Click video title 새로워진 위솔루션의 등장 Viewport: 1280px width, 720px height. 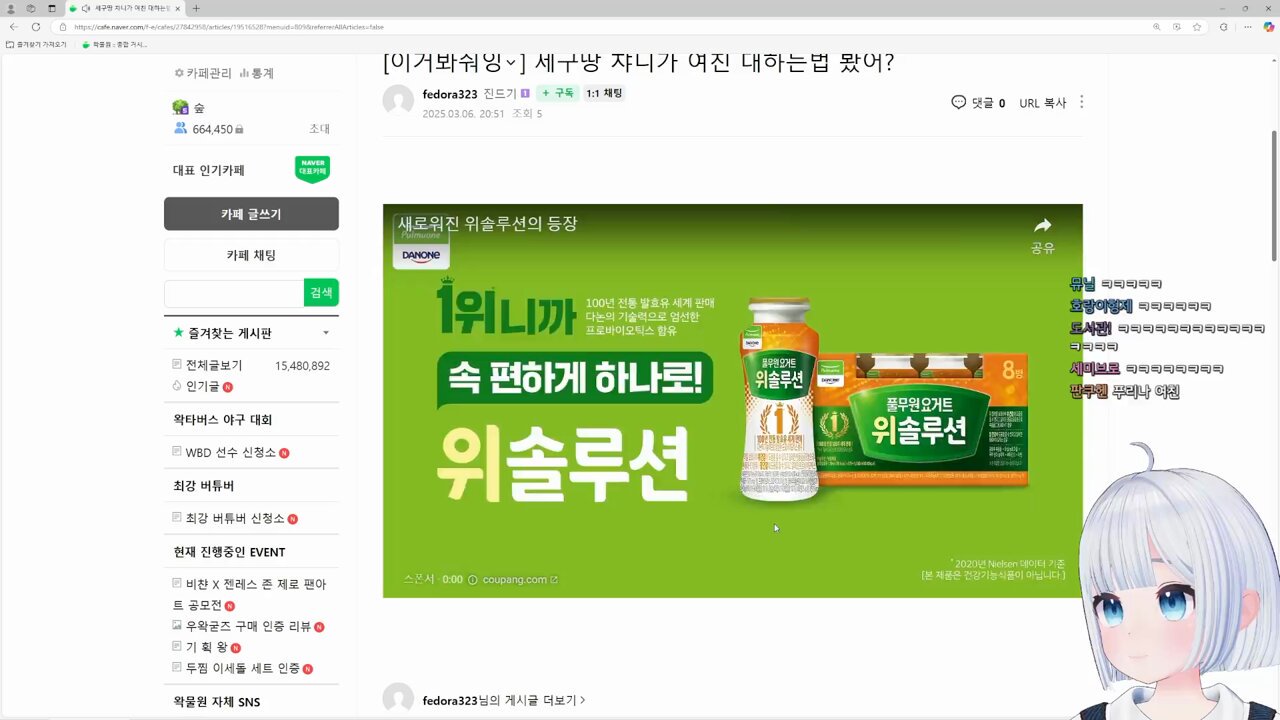tap(488, 224)
